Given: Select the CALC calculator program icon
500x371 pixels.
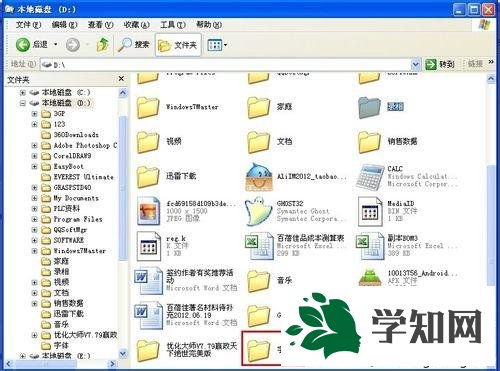Looking at the screenshot, I should 369,177.
